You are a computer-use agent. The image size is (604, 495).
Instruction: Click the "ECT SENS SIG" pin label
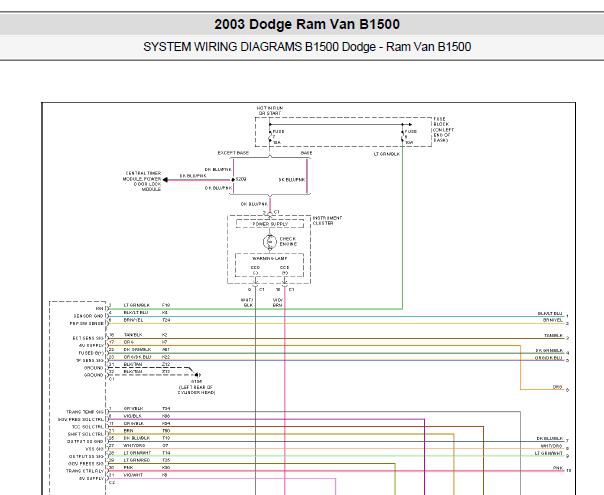(88, 338)
